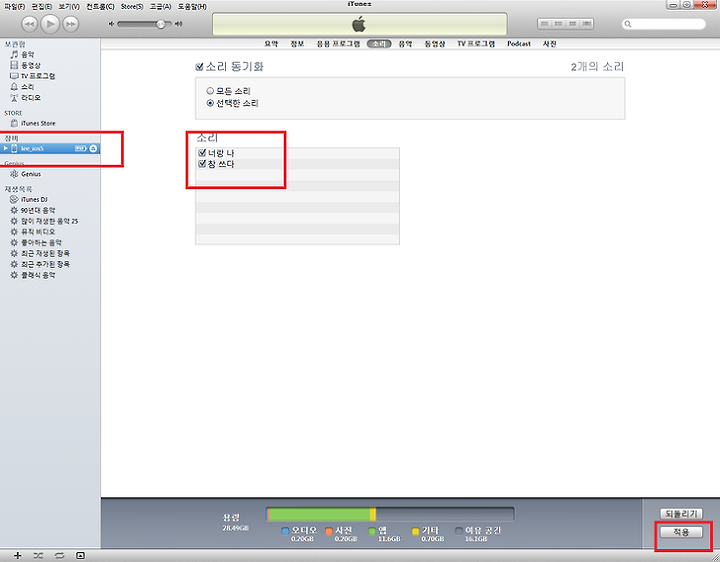This screenshot has height=562, width=720.
Task: Open Store(S) menu
Action: pyautogui.click(x=132, y=6)
